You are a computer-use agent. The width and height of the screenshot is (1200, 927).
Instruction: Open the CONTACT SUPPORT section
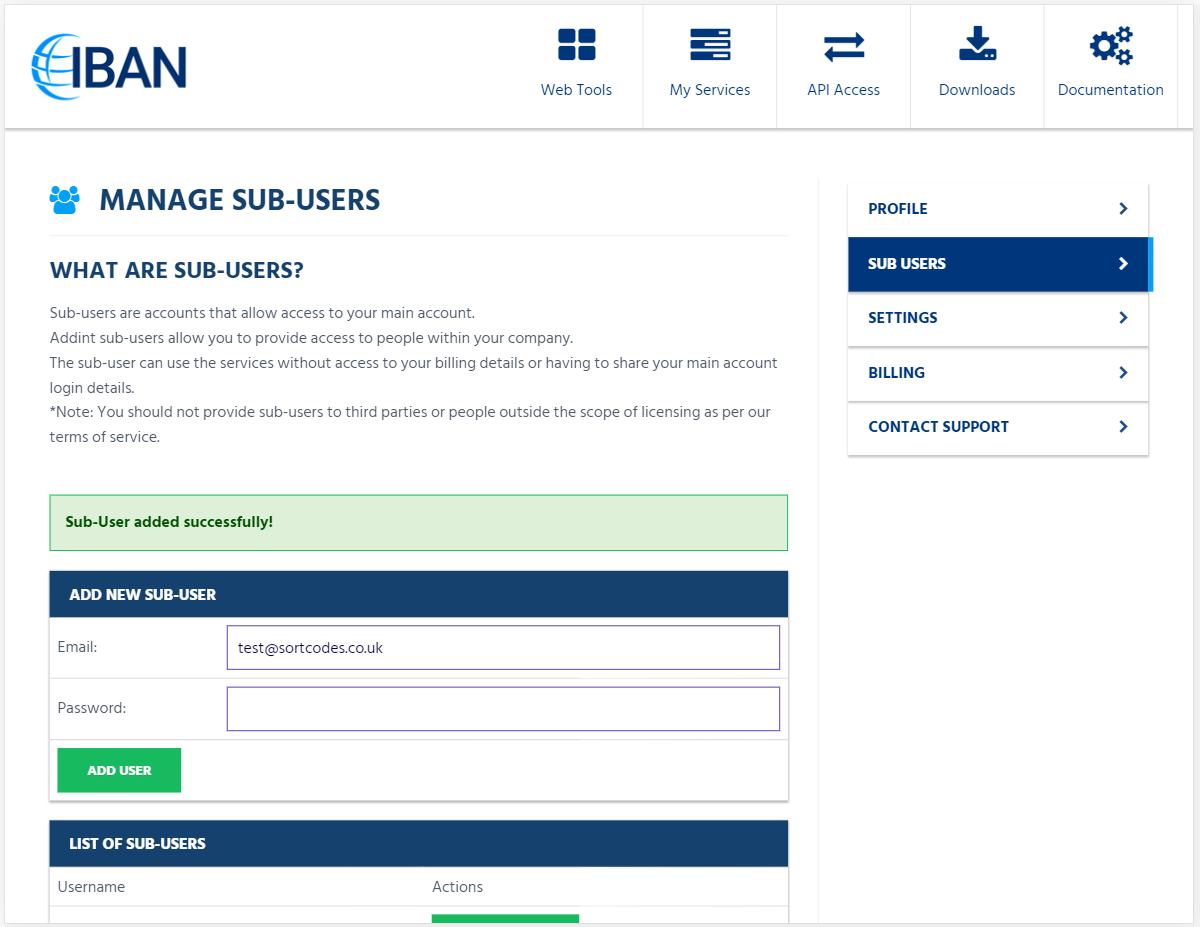click(997, 427)
